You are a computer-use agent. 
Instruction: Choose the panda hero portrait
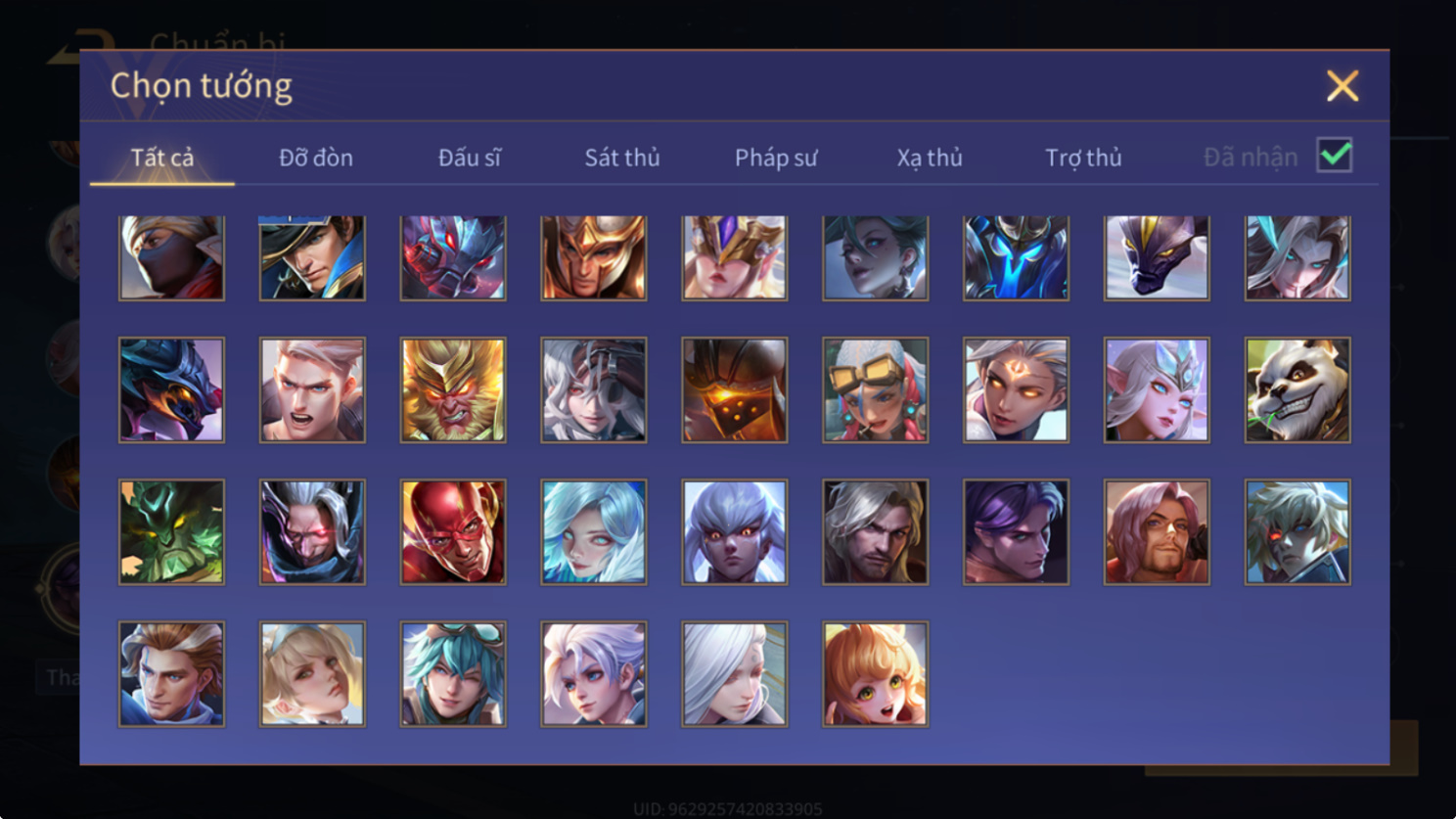[x=1297, y=390]
